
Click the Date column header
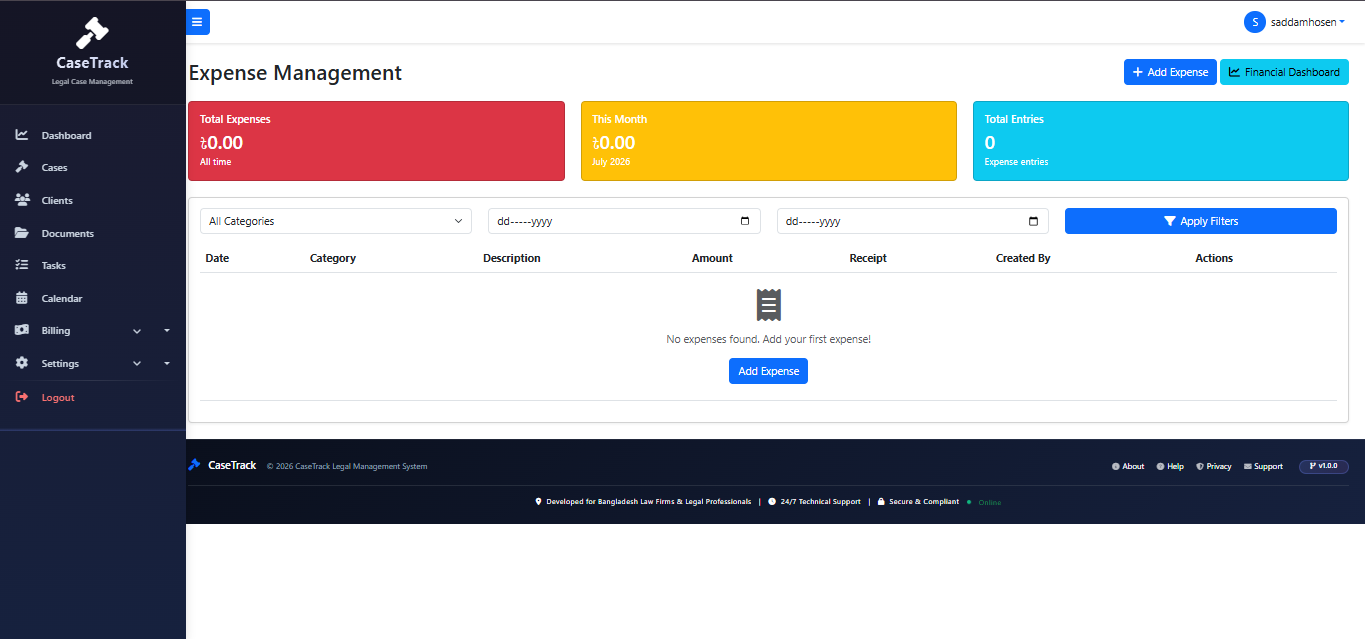[x=217, y=258]
